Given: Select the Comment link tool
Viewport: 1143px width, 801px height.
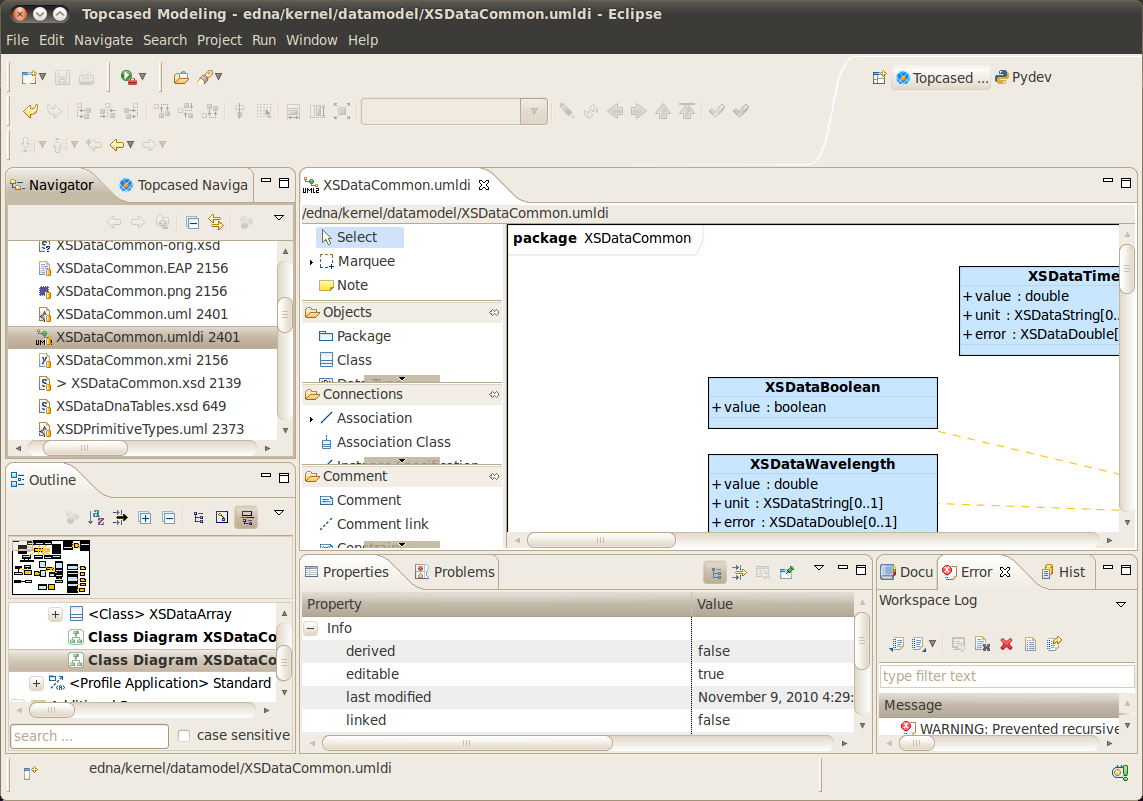Looking at the screenshot, I should pos(375,524).
